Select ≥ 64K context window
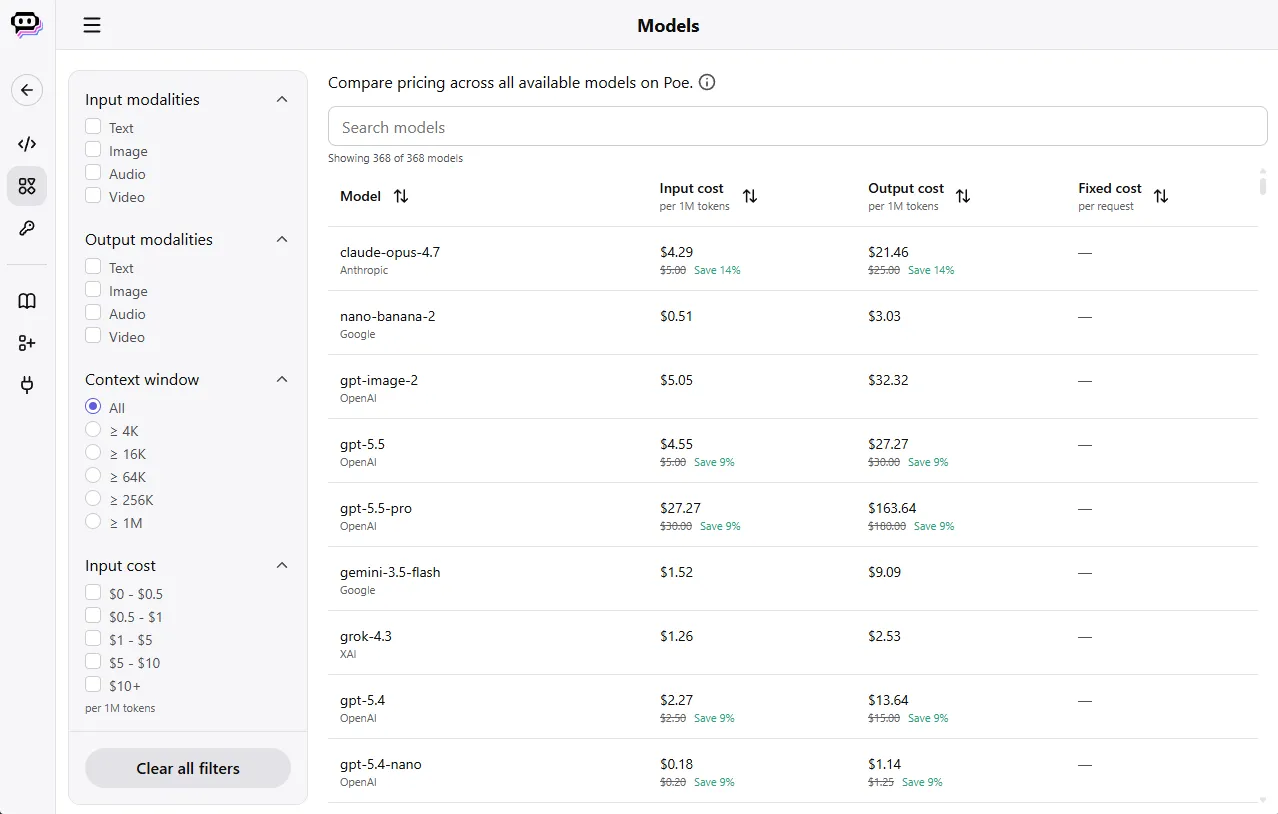 (x=93, y=476)
